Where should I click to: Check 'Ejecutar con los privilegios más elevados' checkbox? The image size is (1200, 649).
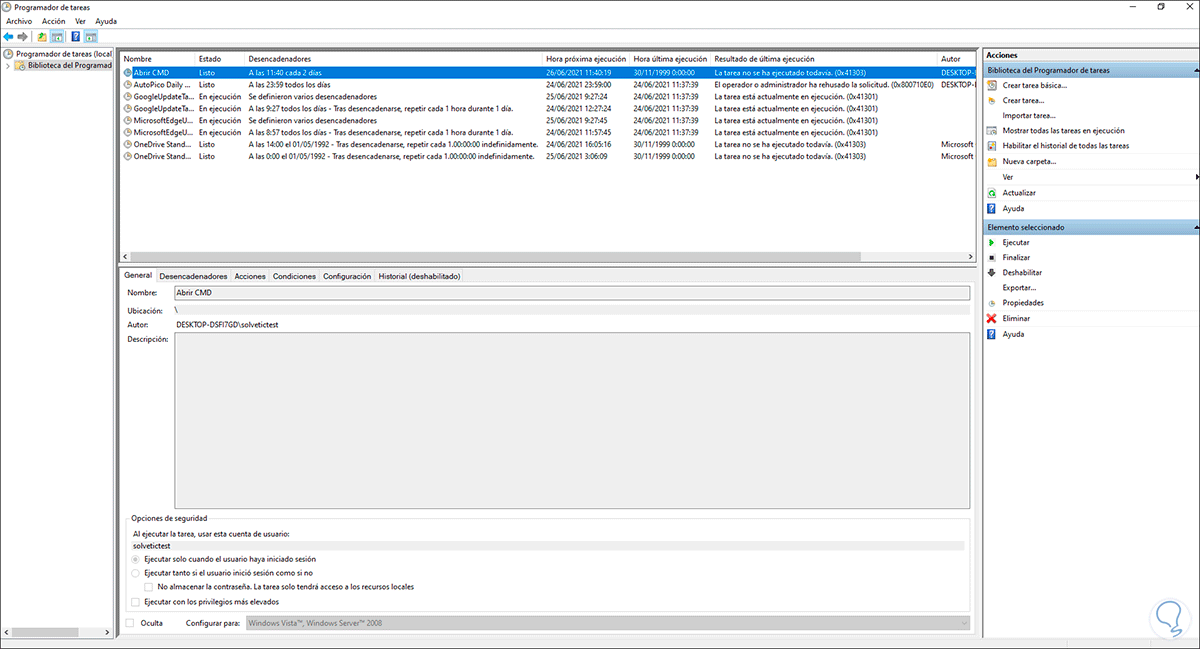tap(136, 602)
